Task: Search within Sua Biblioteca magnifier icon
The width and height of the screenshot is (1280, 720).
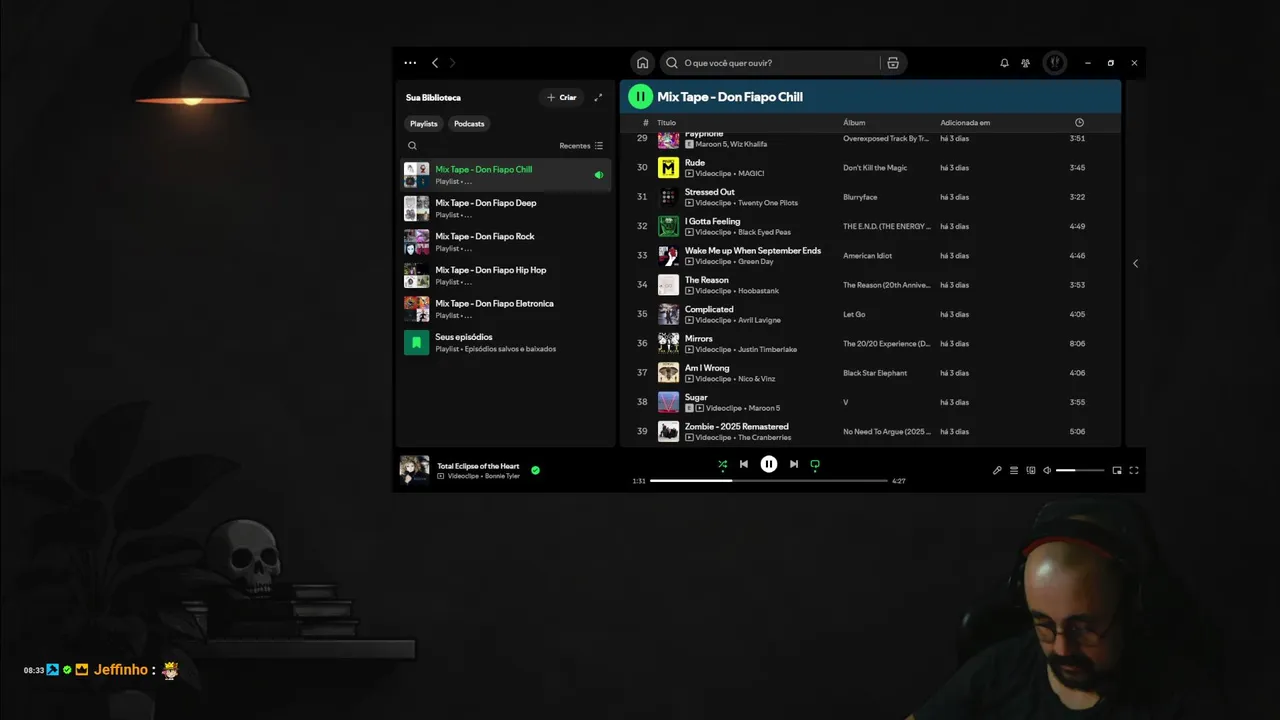Action: click(412, 146)
